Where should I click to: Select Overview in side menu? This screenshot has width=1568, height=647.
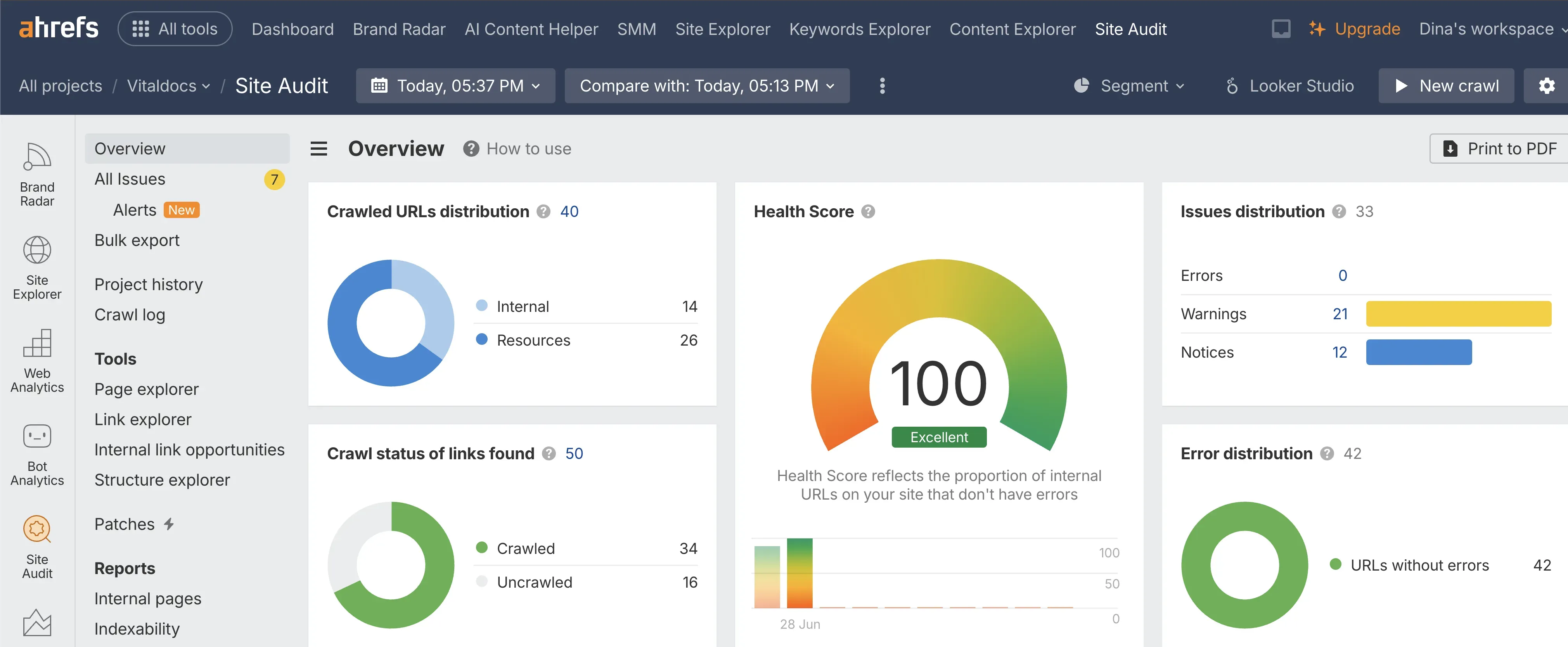(x=187, y=149)
